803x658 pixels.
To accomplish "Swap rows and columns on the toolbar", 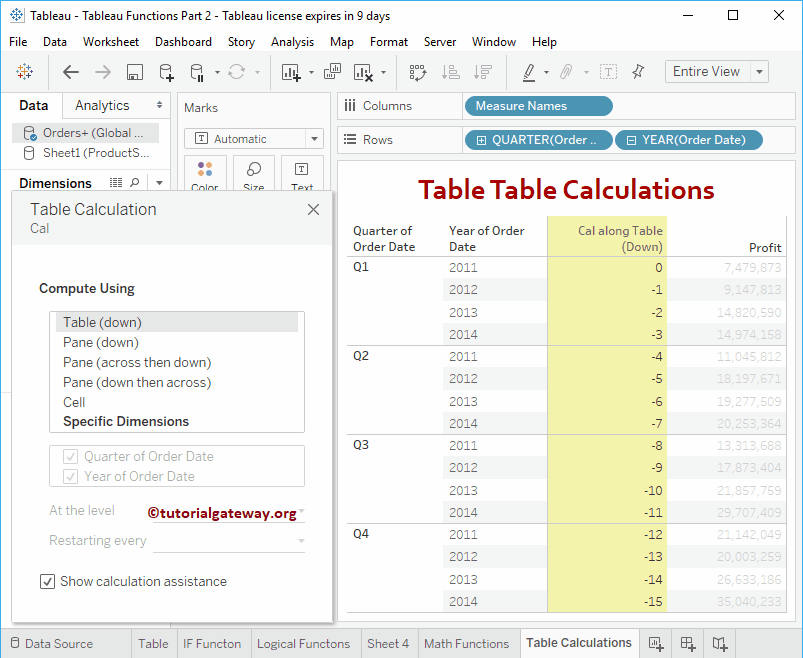I will click(417, 72).
